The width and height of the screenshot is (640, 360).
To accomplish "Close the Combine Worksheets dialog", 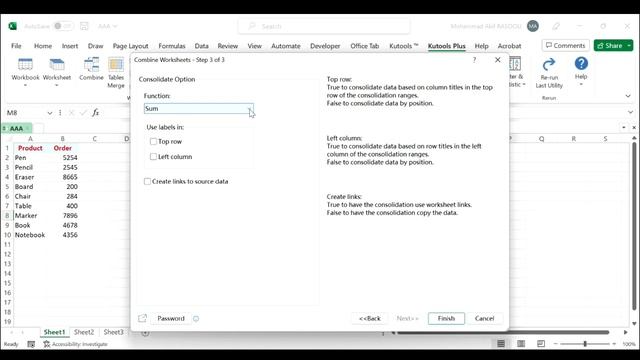I will (498, 60).
